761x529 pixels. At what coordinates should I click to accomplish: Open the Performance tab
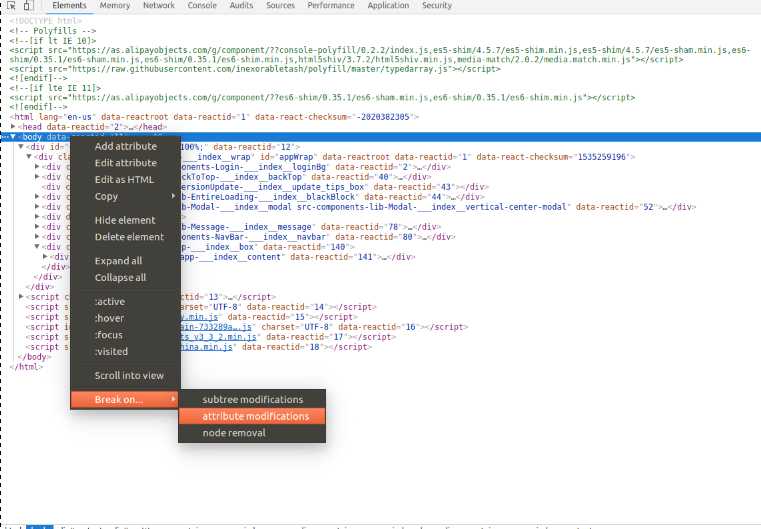click(331, 6)
